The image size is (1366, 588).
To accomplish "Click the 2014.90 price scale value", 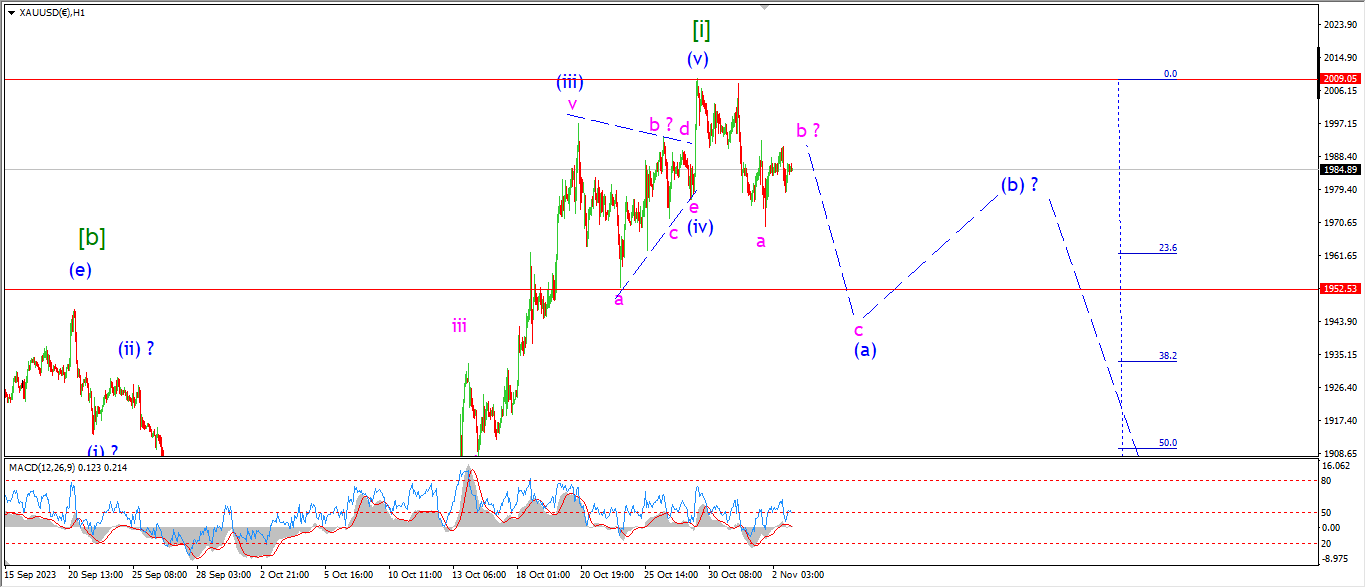I will coord(1339,57).
